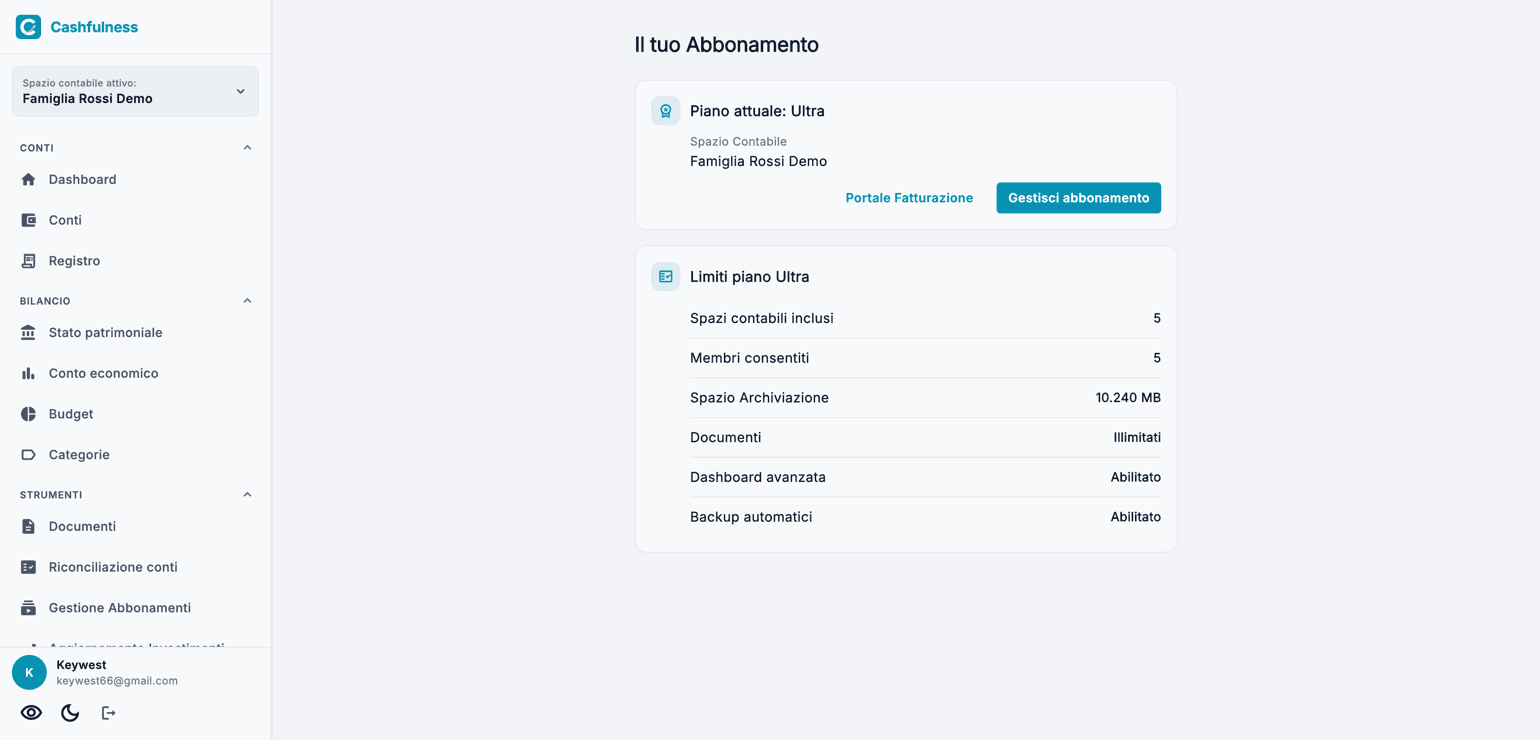
Task: Click the wallet icon next to Conti
Action: (x=28, y=220)
